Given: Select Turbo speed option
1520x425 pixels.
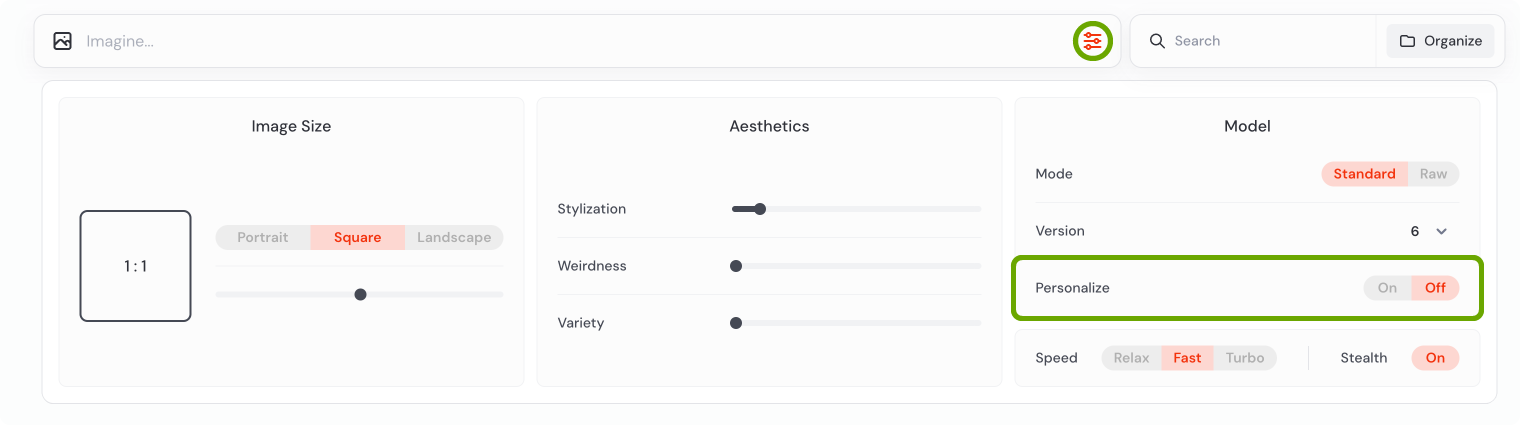Looking at the screenshot, I should [1245, 358].
